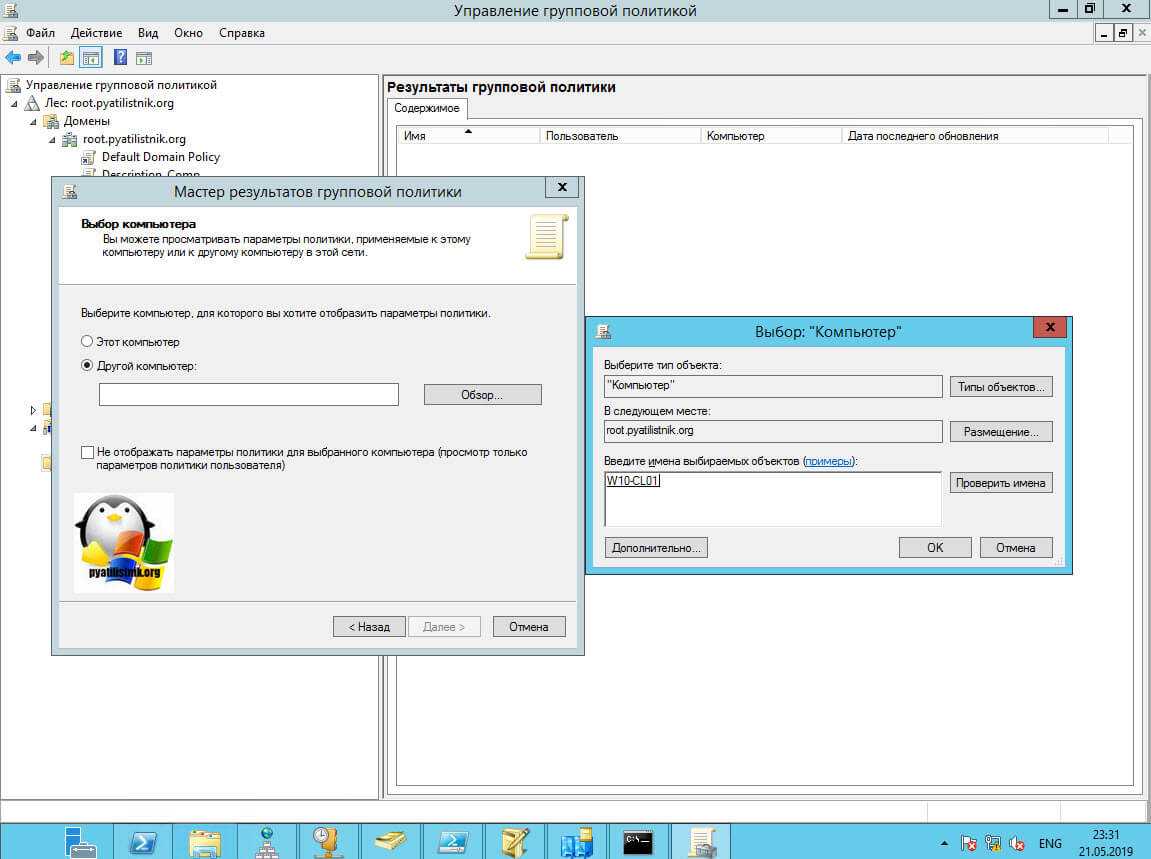Toggle the Show/Hide Action Pane toolbar icon

pyautogui.click(x=144, y=58)
